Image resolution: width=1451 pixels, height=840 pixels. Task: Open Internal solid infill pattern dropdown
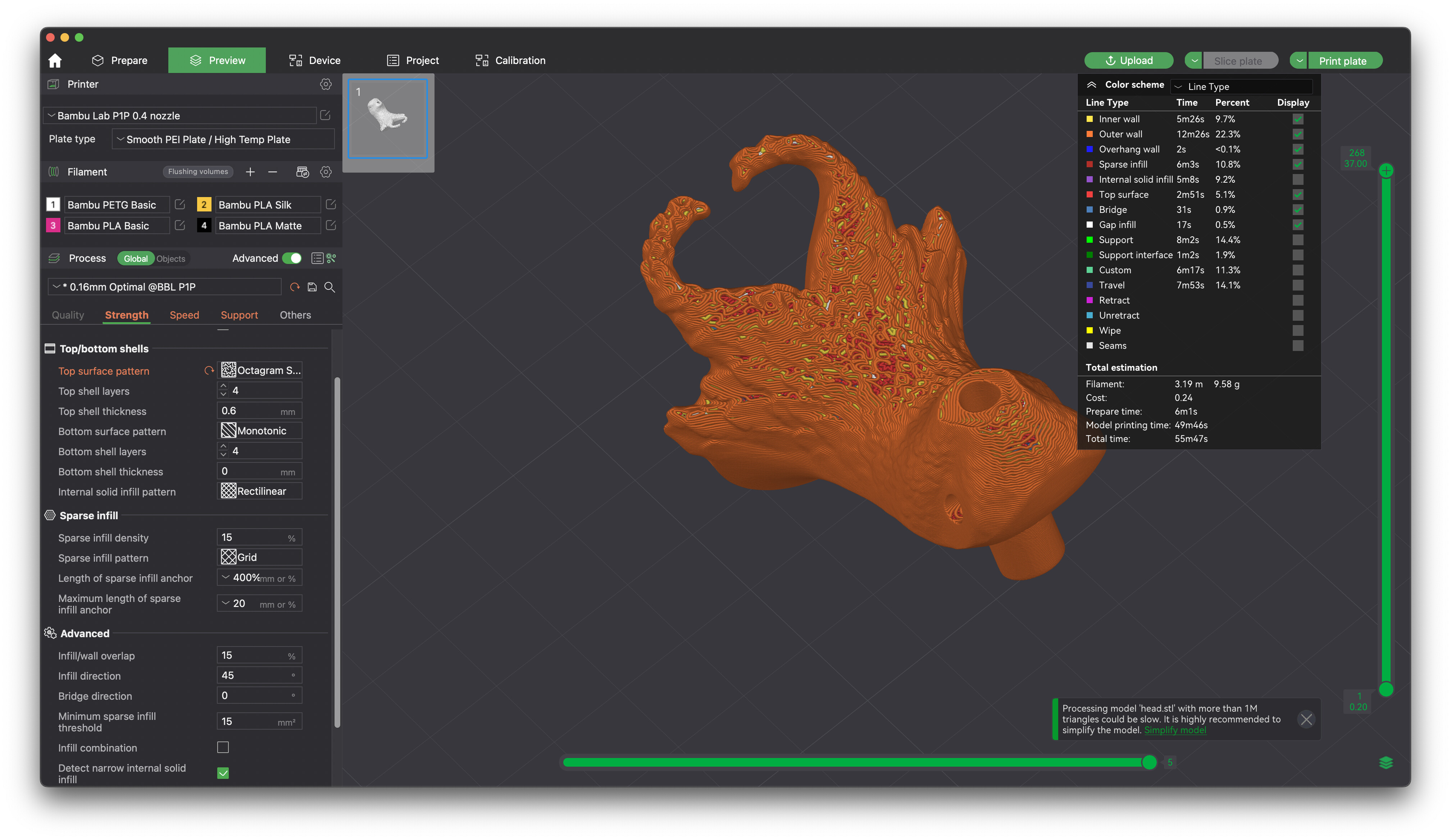pos(260,491)
